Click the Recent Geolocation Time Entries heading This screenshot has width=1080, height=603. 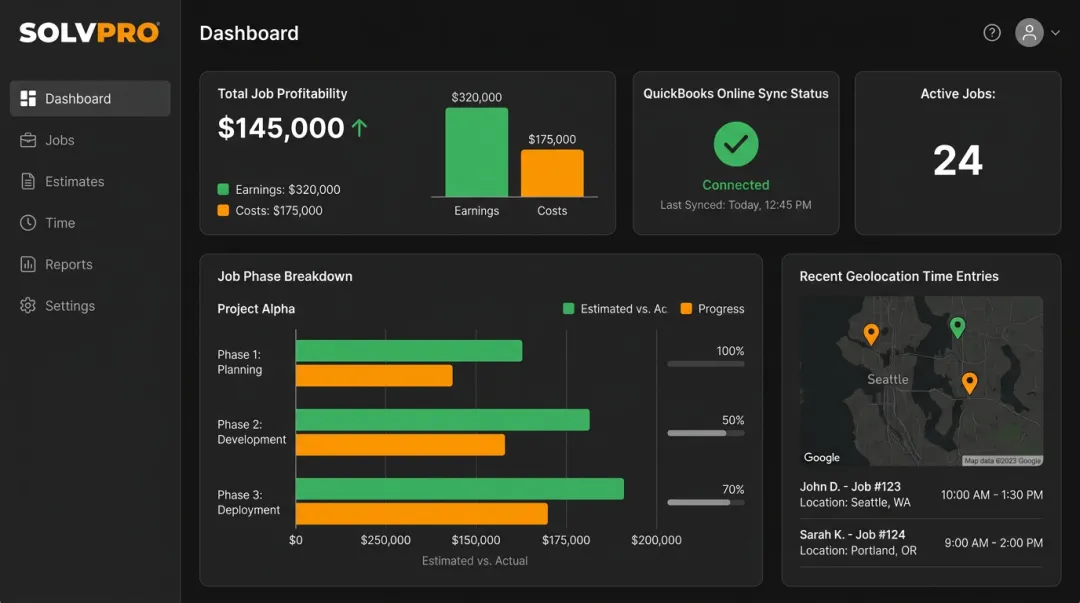[899, 276]
